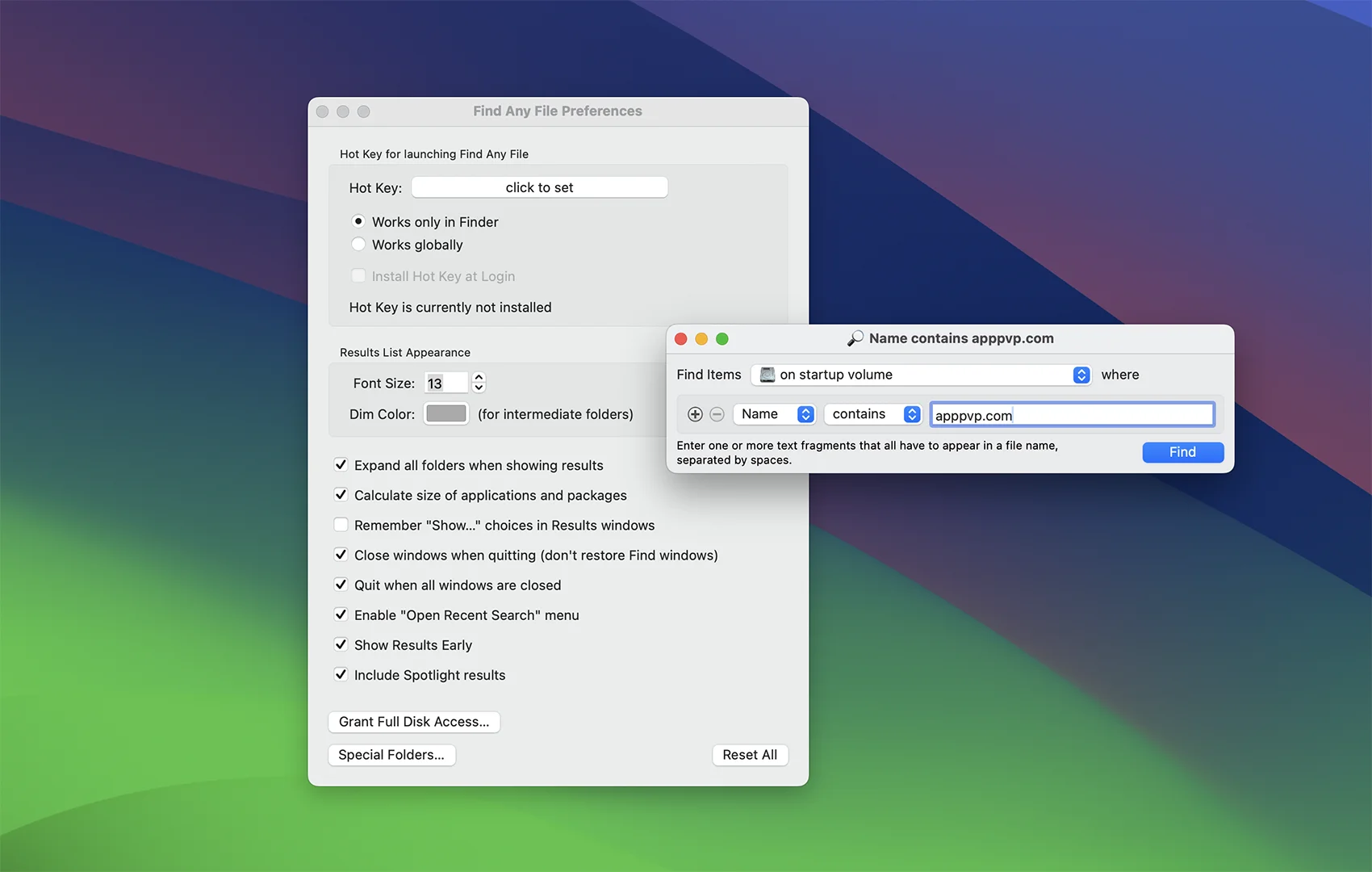Select the Works globally radio option
Viewport: 1372px width, 872px height.
pos(358,244)
